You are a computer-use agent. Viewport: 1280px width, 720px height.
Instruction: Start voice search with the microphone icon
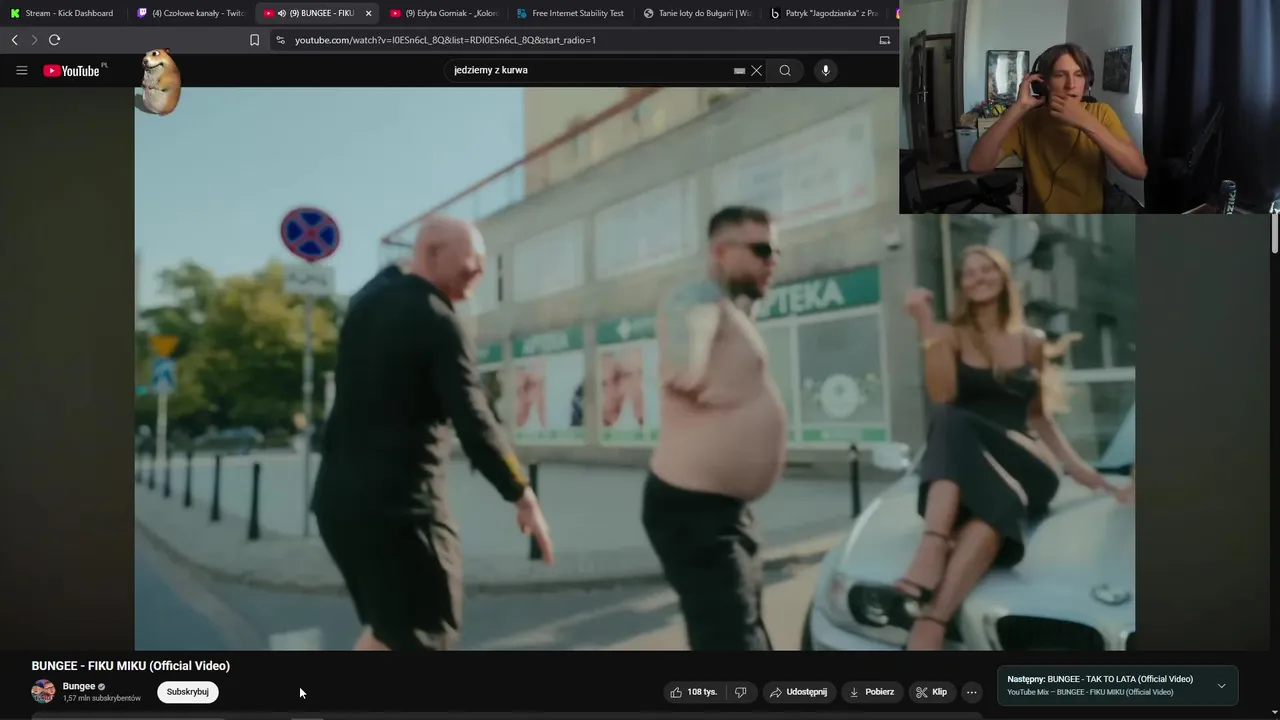tap(825, 70)
